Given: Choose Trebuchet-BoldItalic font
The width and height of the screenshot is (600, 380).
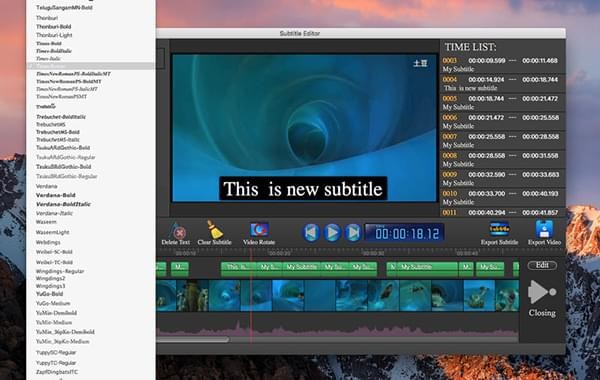Looking at the screenshot, I should (61, 117).
